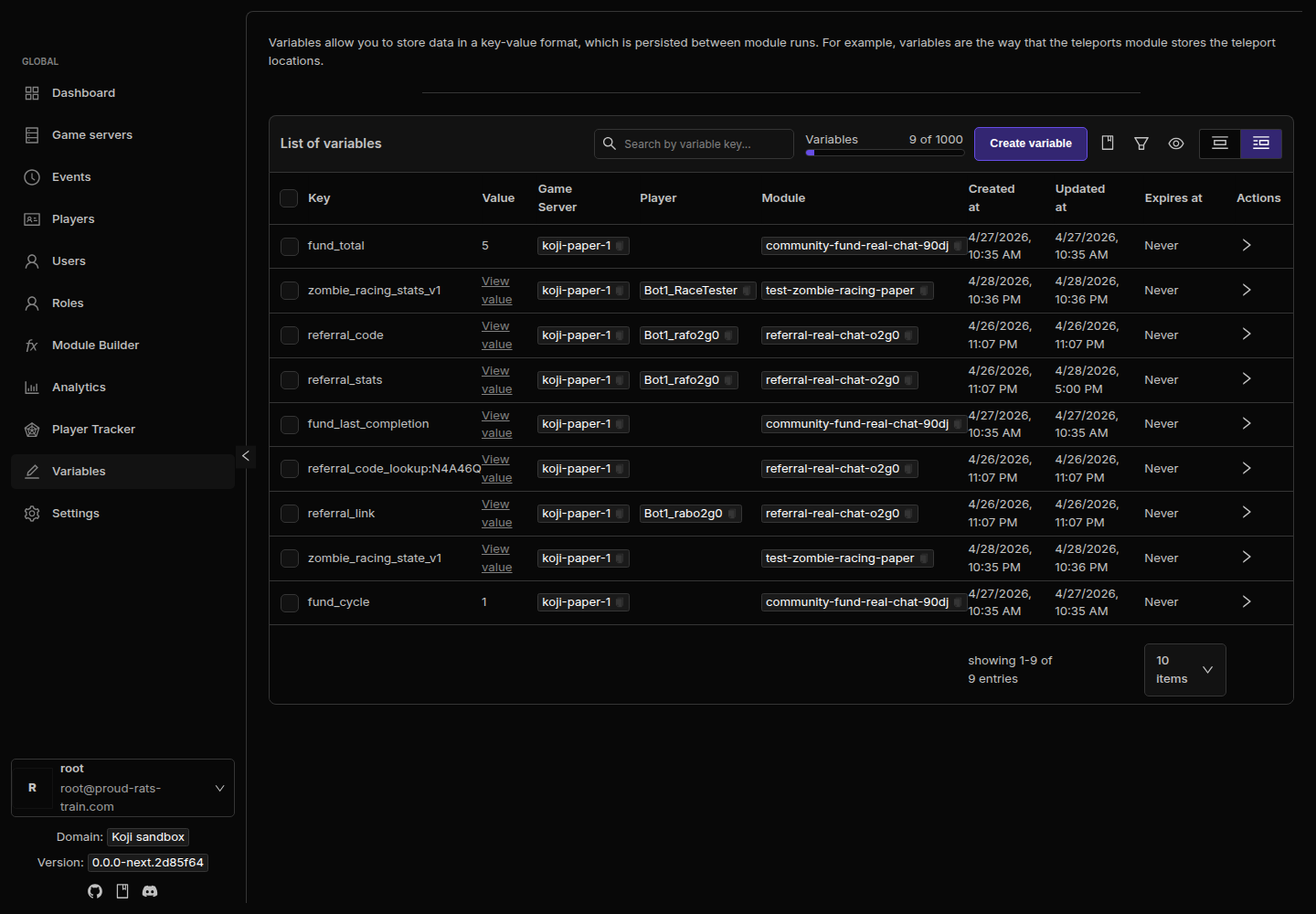View value of referral_stats
Screen dimensions: 1316x914
tap(496, 380)
